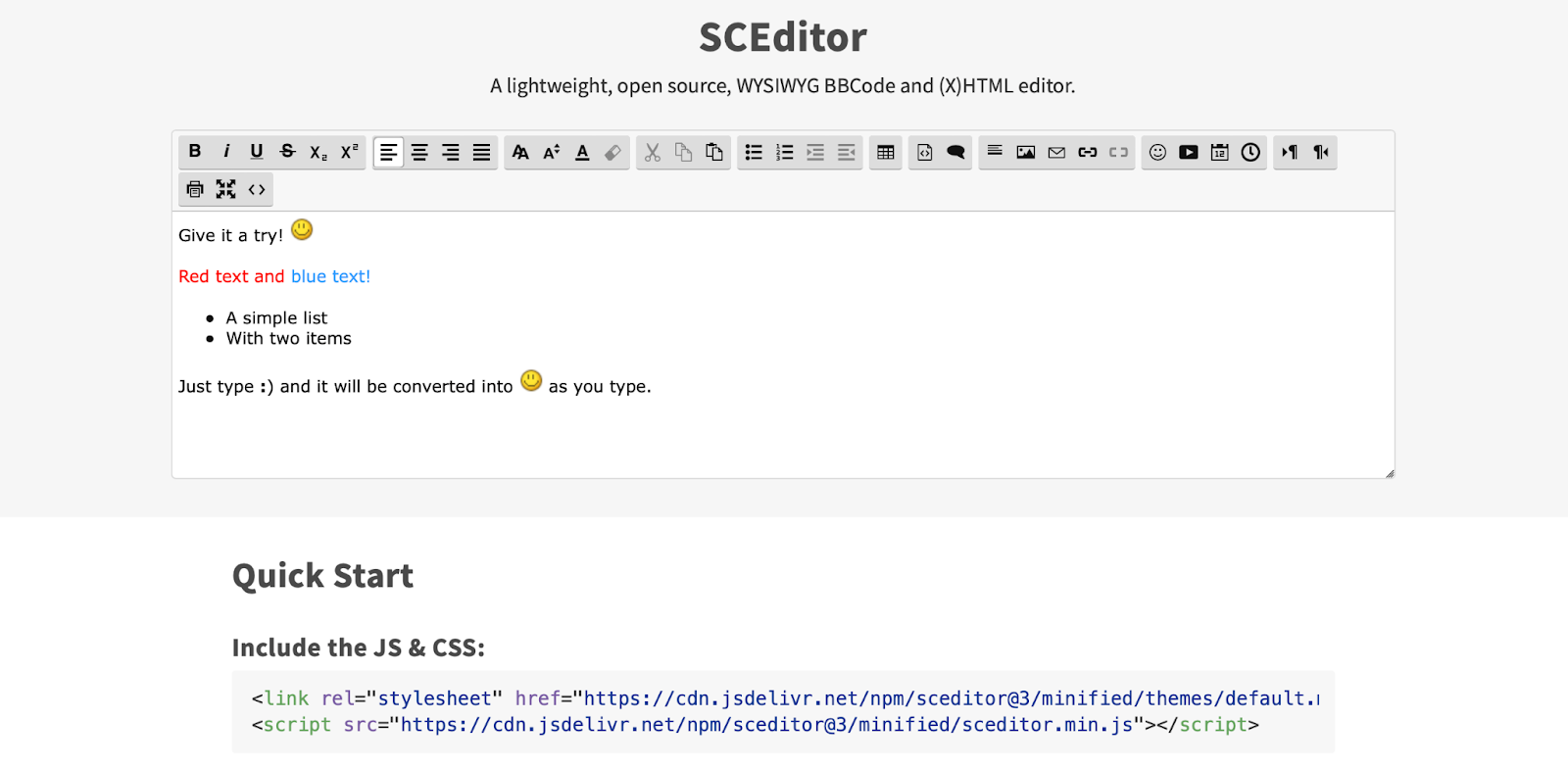Print the editor contents

(x=193, y=189)
